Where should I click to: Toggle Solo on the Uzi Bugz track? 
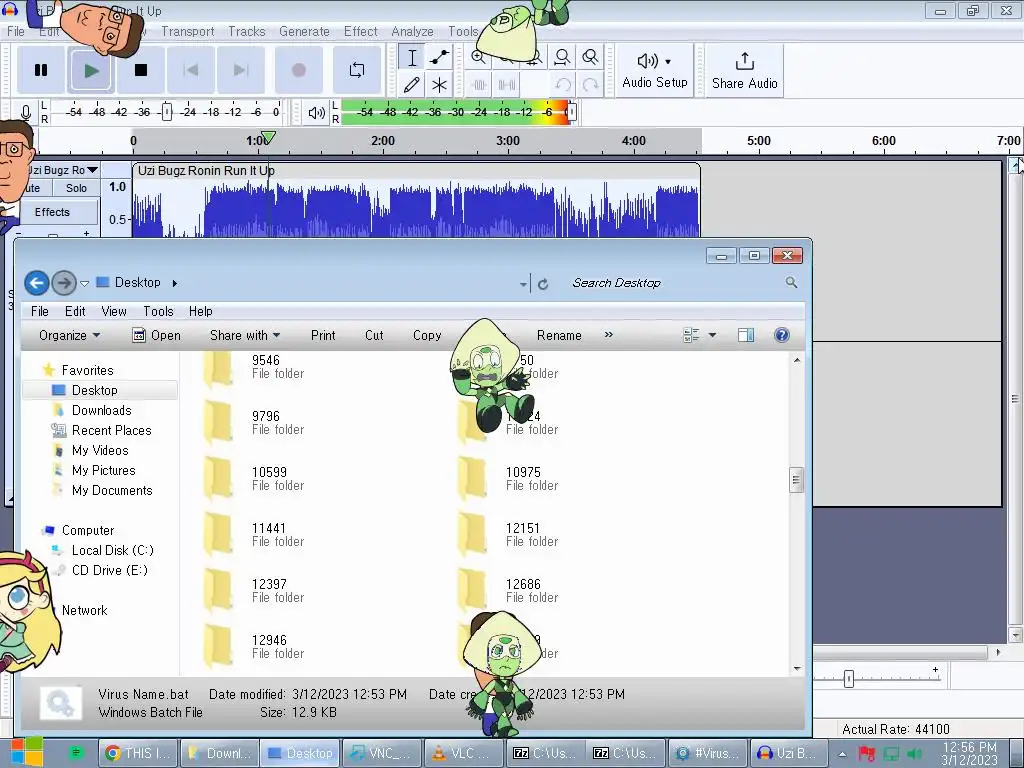pyautogui.click(x=76, y=188)
